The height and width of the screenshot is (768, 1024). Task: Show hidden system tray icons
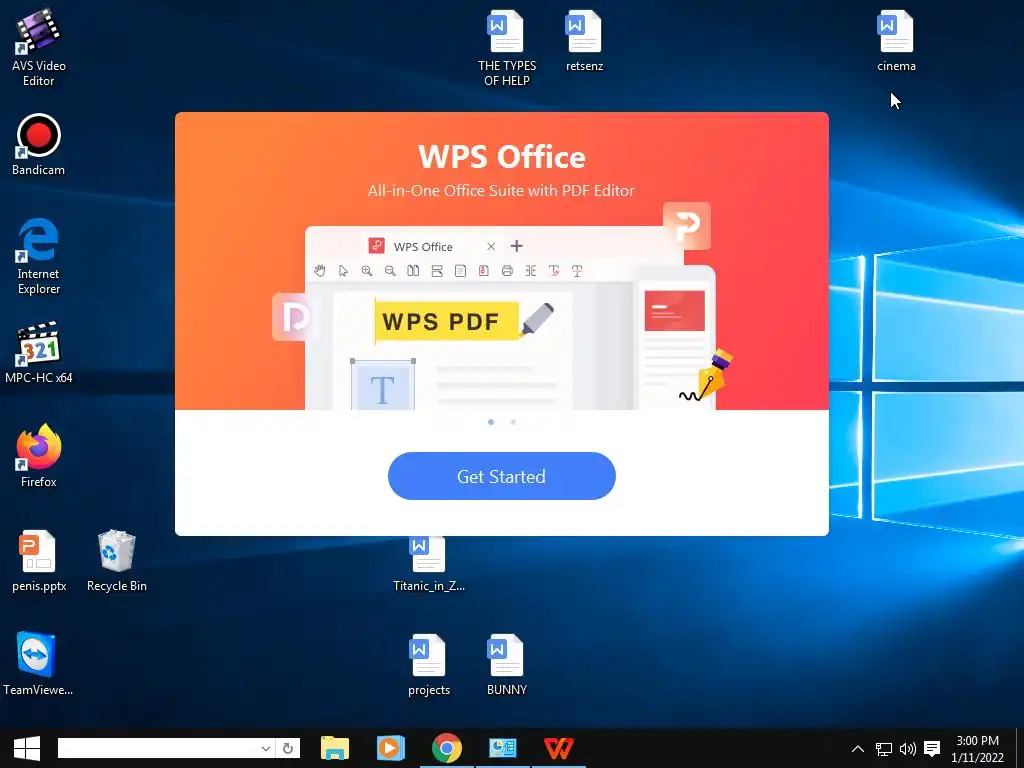pos(858,749)
